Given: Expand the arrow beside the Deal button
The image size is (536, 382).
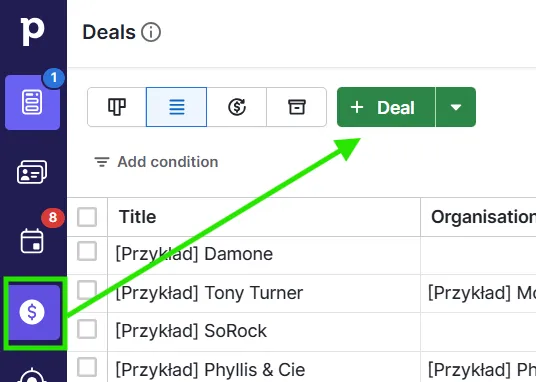Looking at the screenshot, I should click(456, 107).
